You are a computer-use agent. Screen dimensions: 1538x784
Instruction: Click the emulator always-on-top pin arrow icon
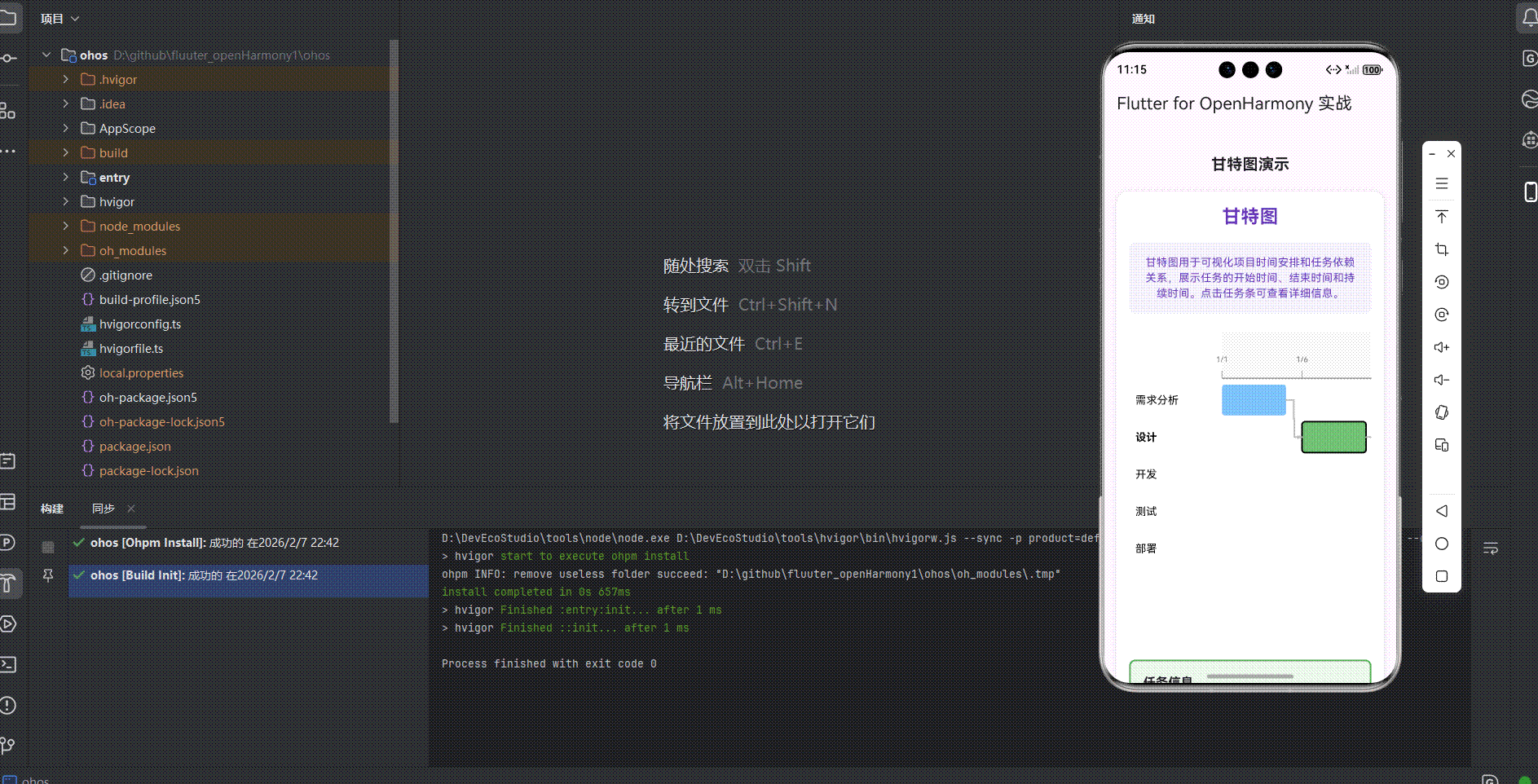pos(1441,216)
